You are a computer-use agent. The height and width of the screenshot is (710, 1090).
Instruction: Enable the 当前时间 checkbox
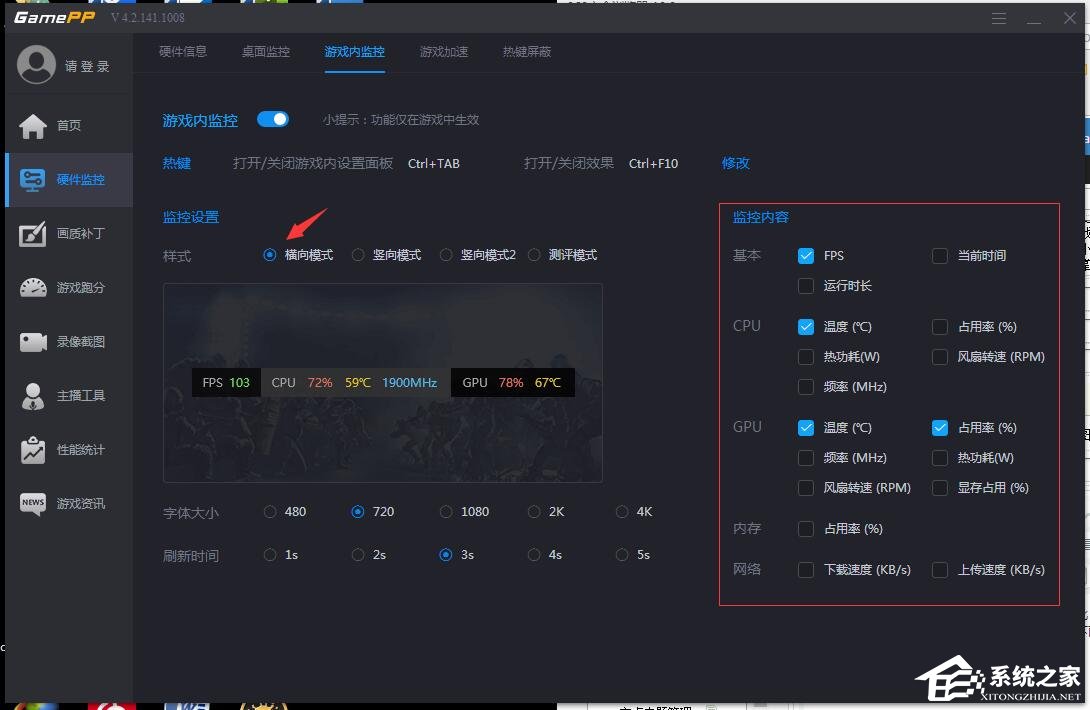point(940,255)
